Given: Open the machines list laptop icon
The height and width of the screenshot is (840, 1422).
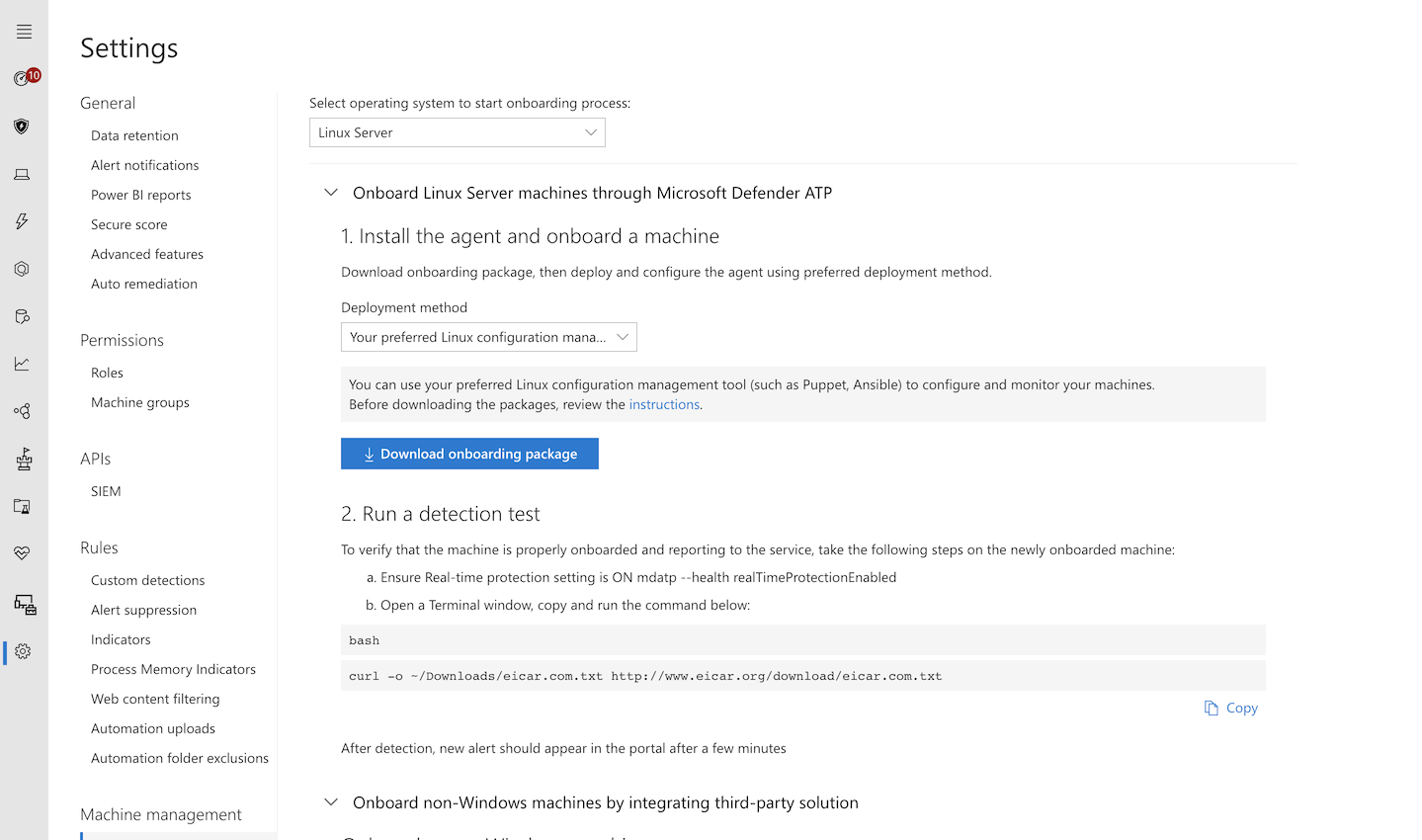Looking at the screenshot, I should [x=22, y=174].
